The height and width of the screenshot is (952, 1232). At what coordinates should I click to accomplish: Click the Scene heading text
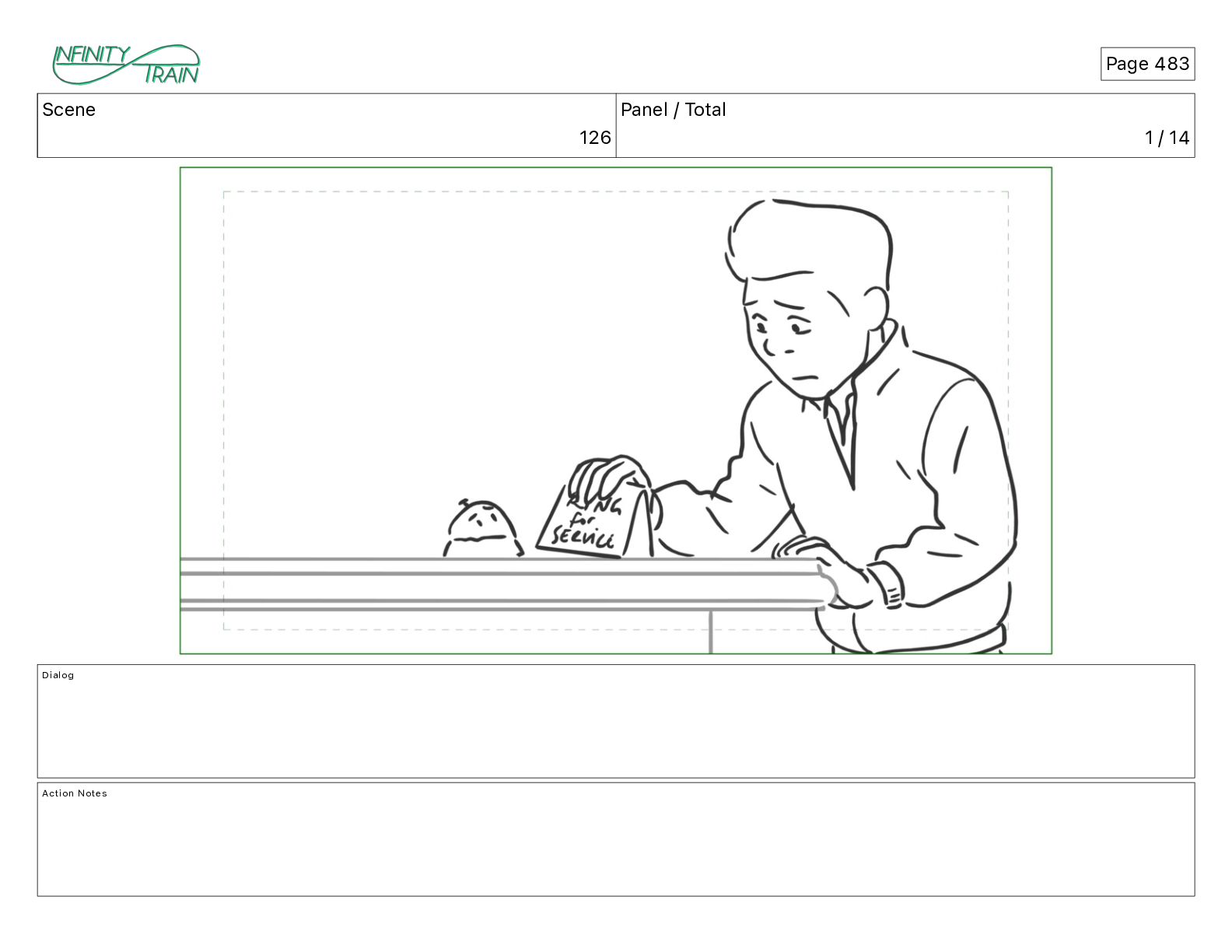[68, 110]
